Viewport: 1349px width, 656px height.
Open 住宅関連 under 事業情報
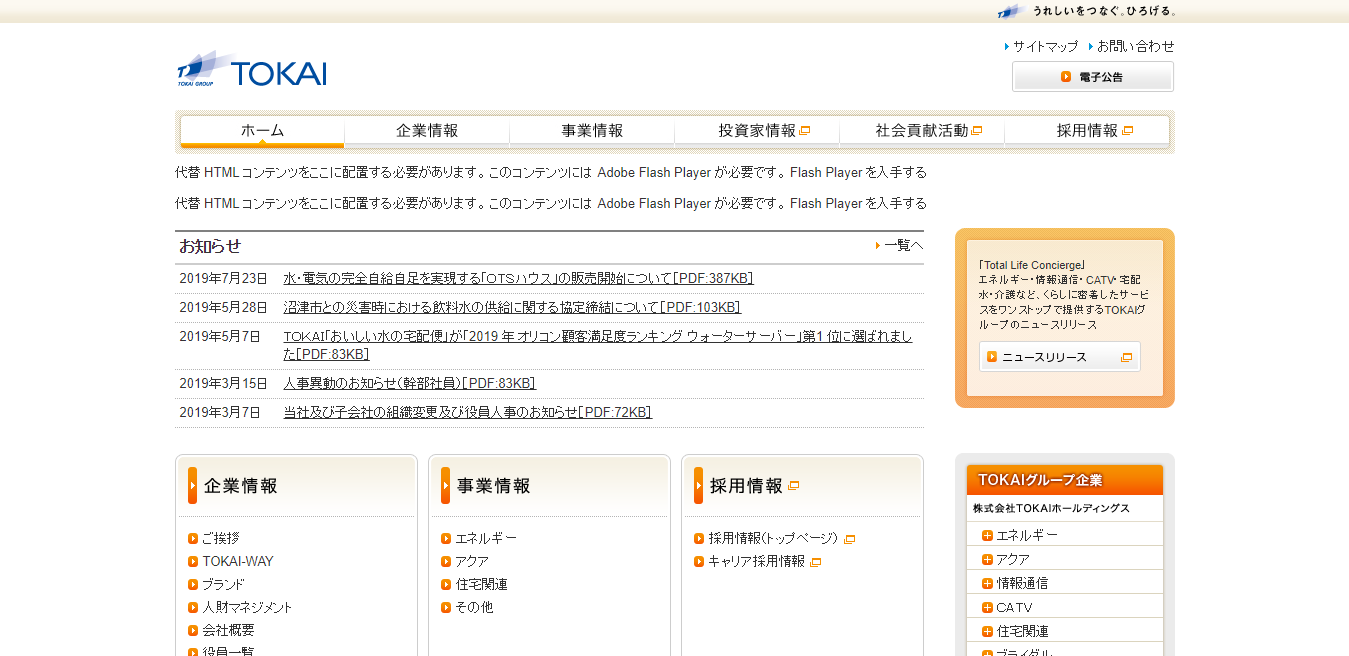point(481,584)
